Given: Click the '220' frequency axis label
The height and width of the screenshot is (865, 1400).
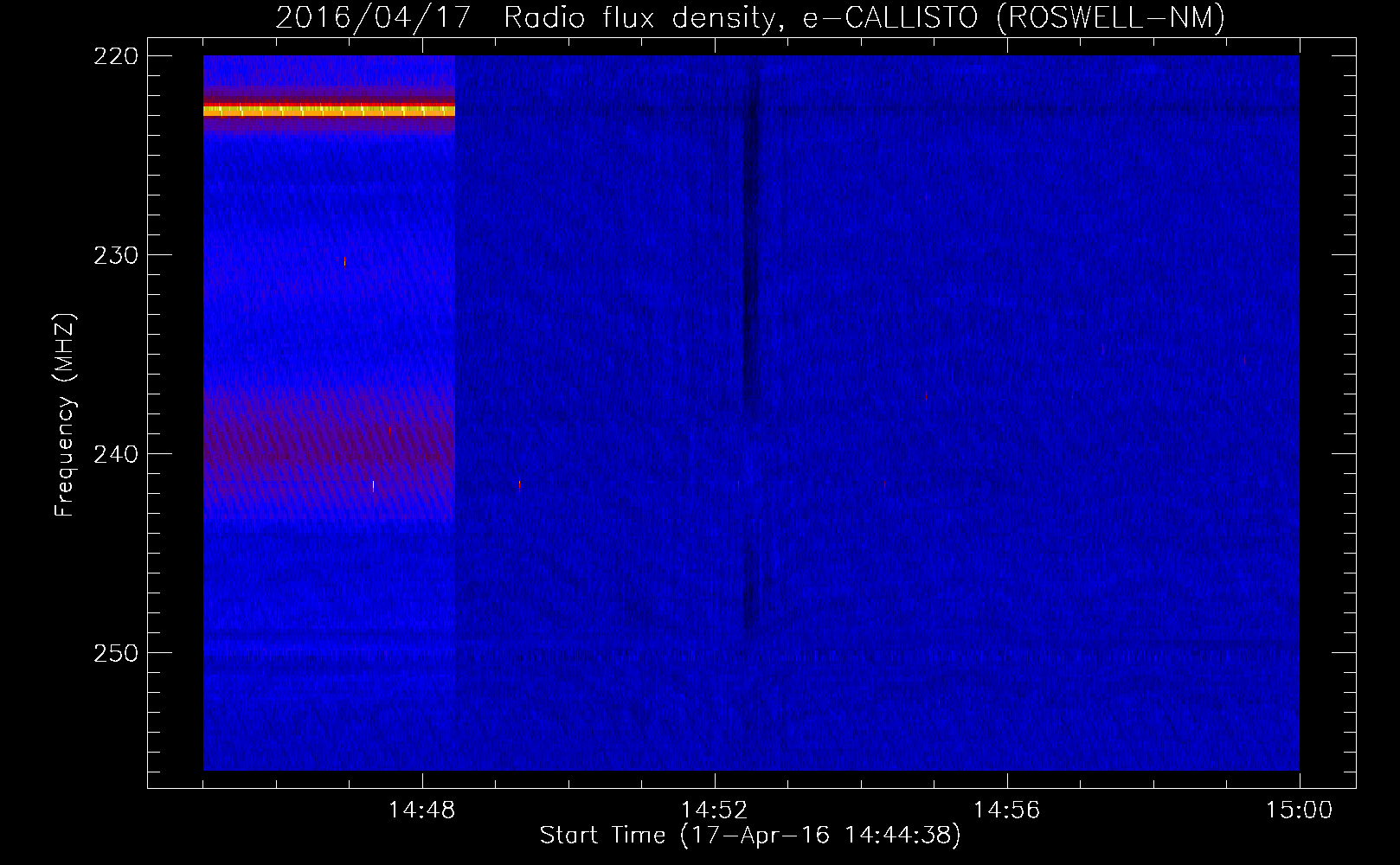Looking at the screenshot, I should tap(116, 56).
